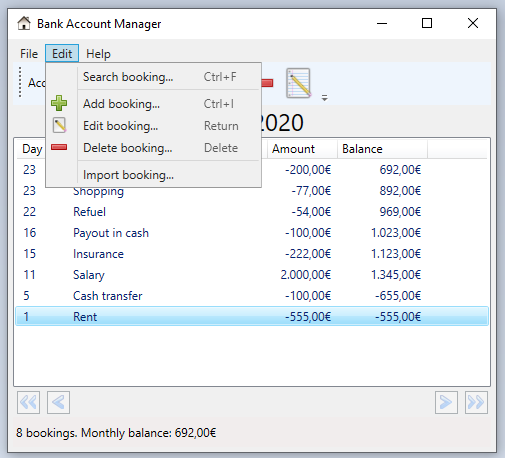Viewport: 505px width, 458px height.
Task: Open the Help menu
Action: click(x=98, y=54)
